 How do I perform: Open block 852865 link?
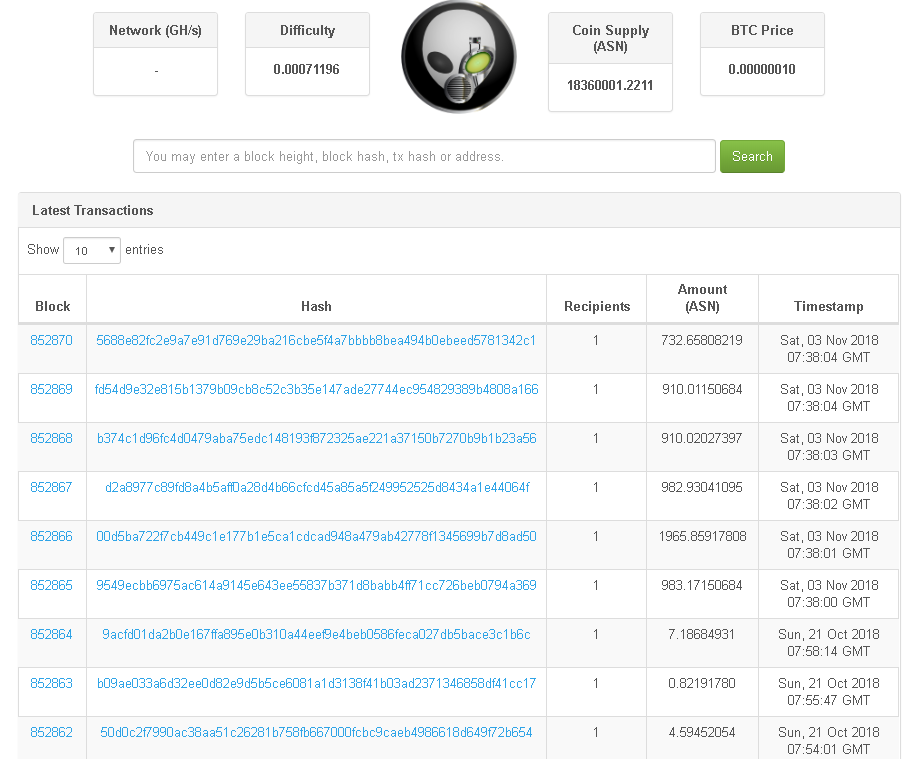point(51,585)
